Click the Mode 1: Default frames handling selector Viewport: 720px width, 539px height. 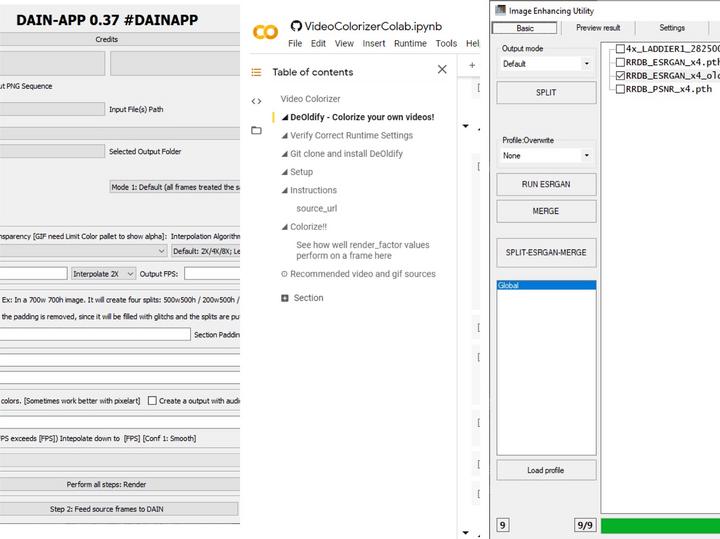175,187
